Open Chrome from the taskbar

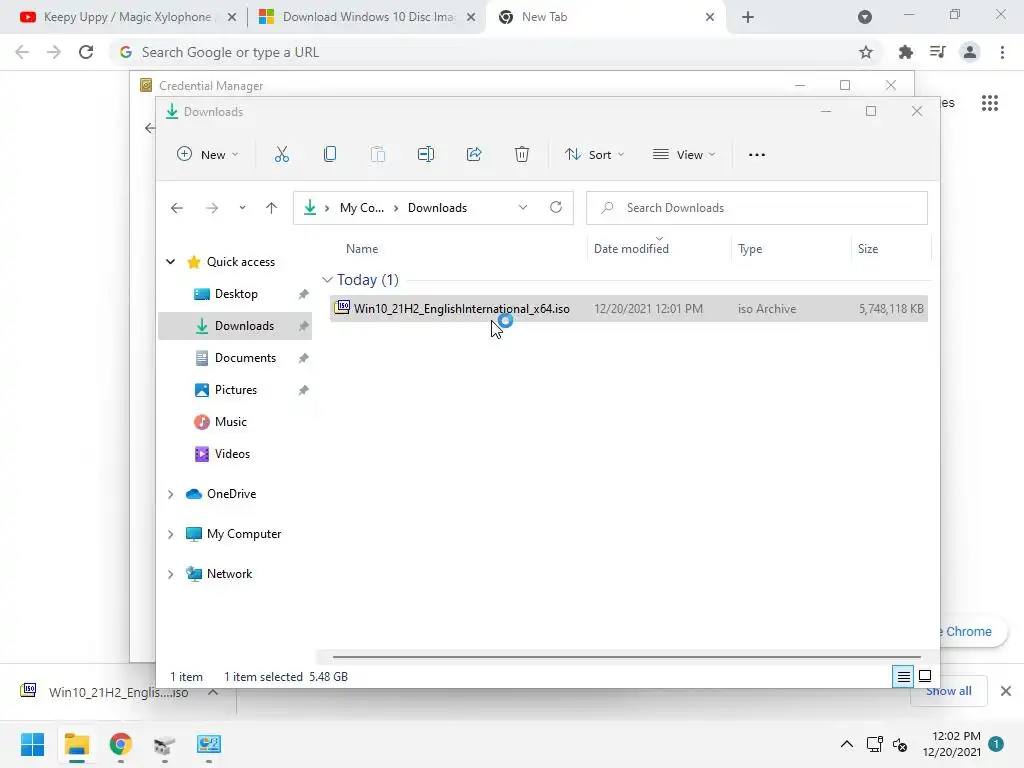tap(121, 744)
